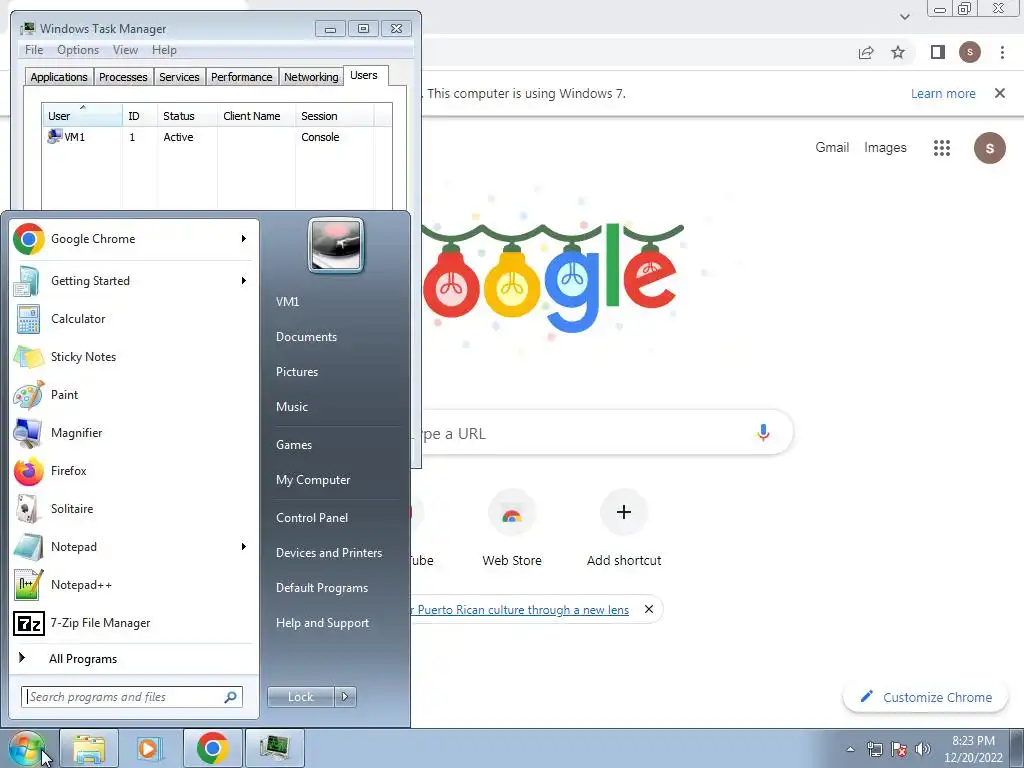Screen dimensions: 1024x768
Task: Show hidden system tray icons
Action: [850, 749]
